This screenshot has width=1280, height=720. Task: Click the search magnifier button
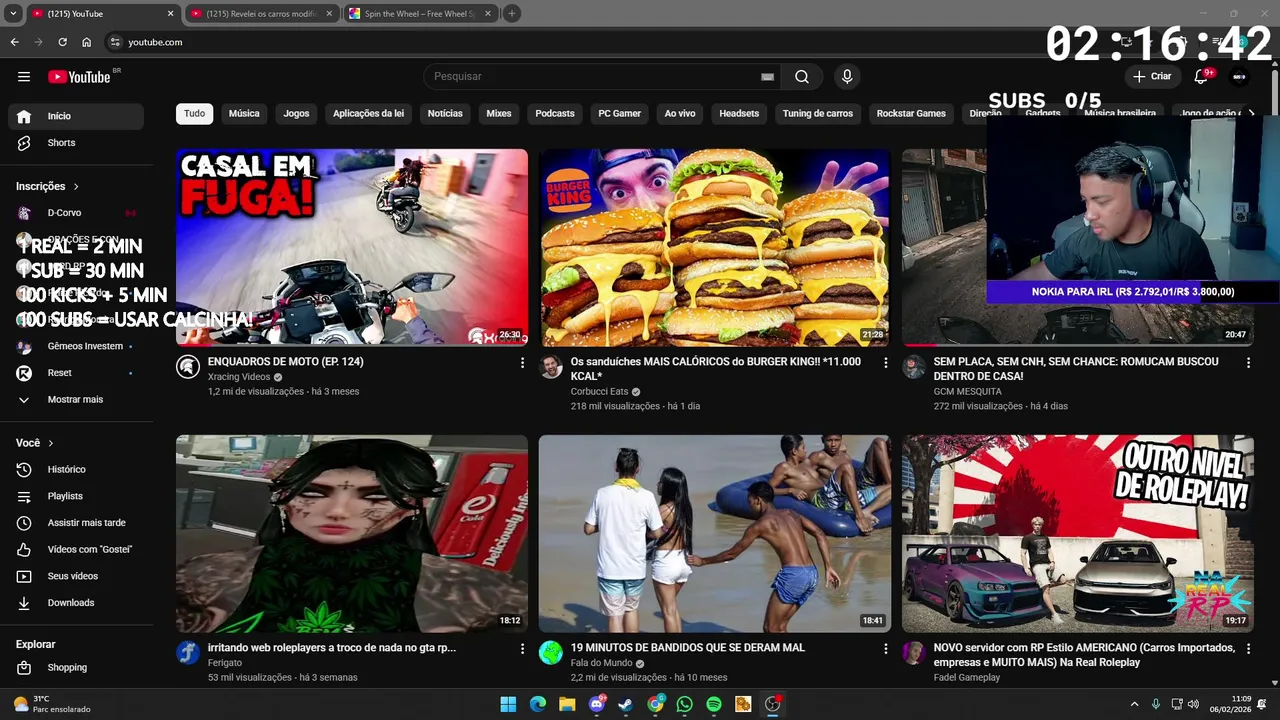click(x=802, y=77)
